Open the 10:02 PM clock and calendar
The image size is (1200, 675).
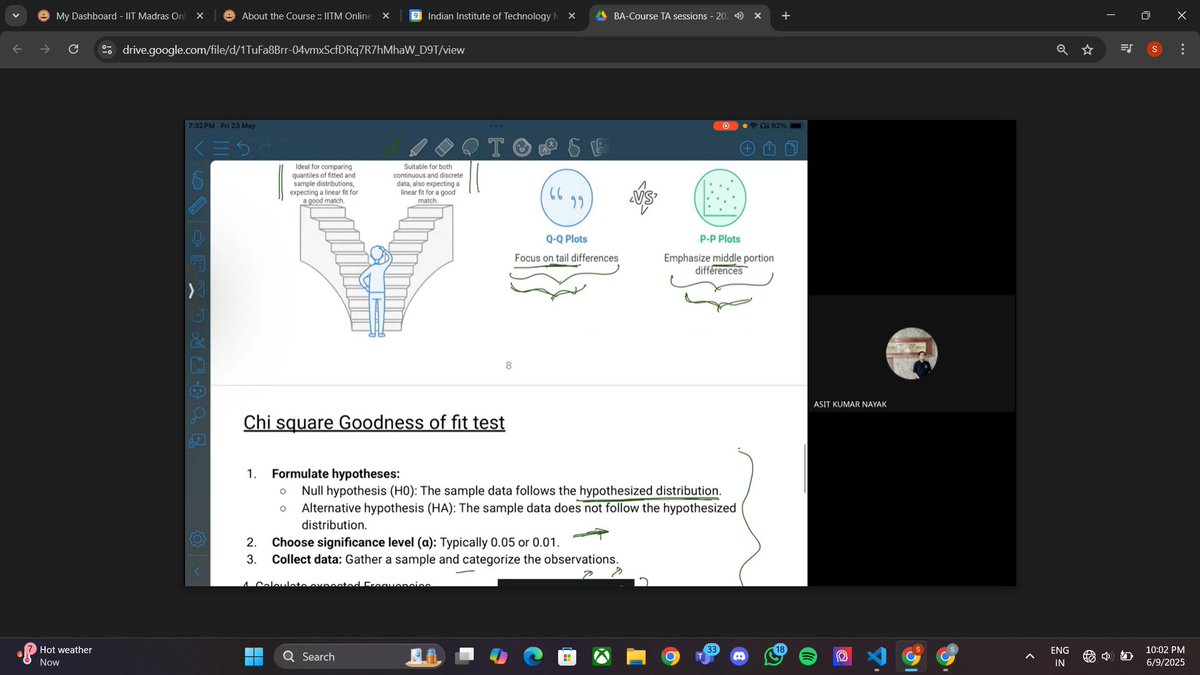coord(1166,656)
